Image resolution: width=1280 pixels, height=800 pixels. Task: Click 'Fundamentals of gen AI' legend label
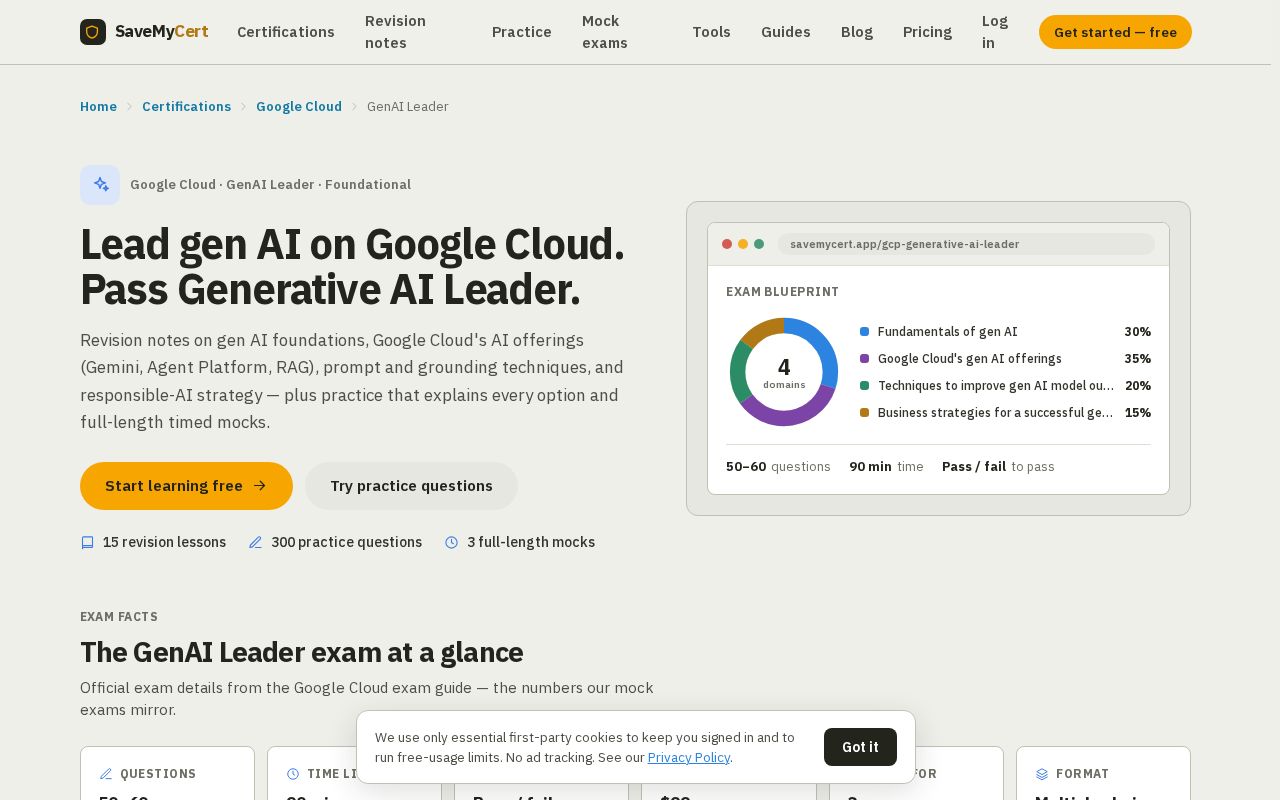pyautogui.click(x=947, y=332)
